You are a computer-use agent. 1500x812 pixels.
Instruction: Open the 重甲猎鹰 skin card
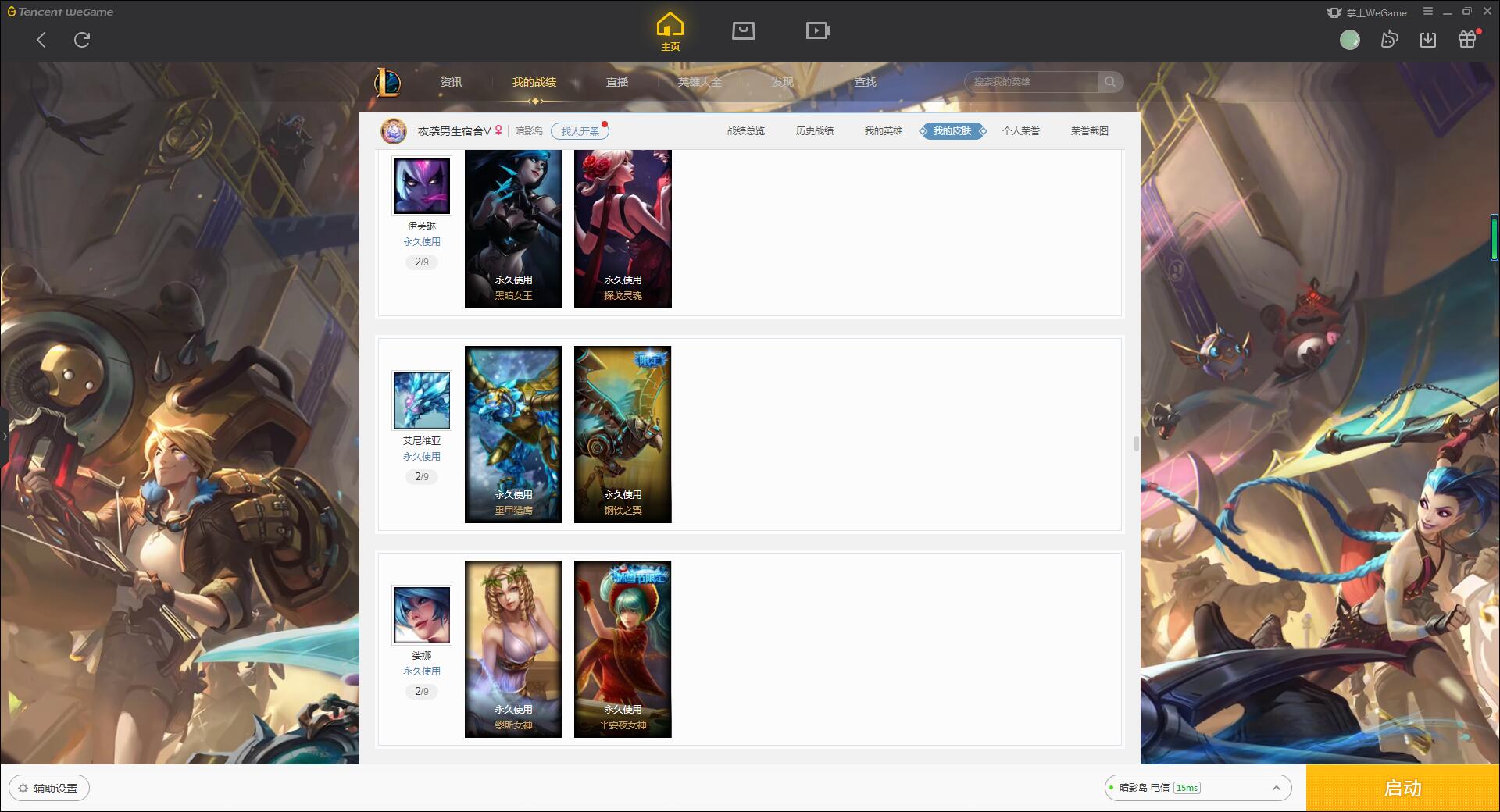coord(513,434)
